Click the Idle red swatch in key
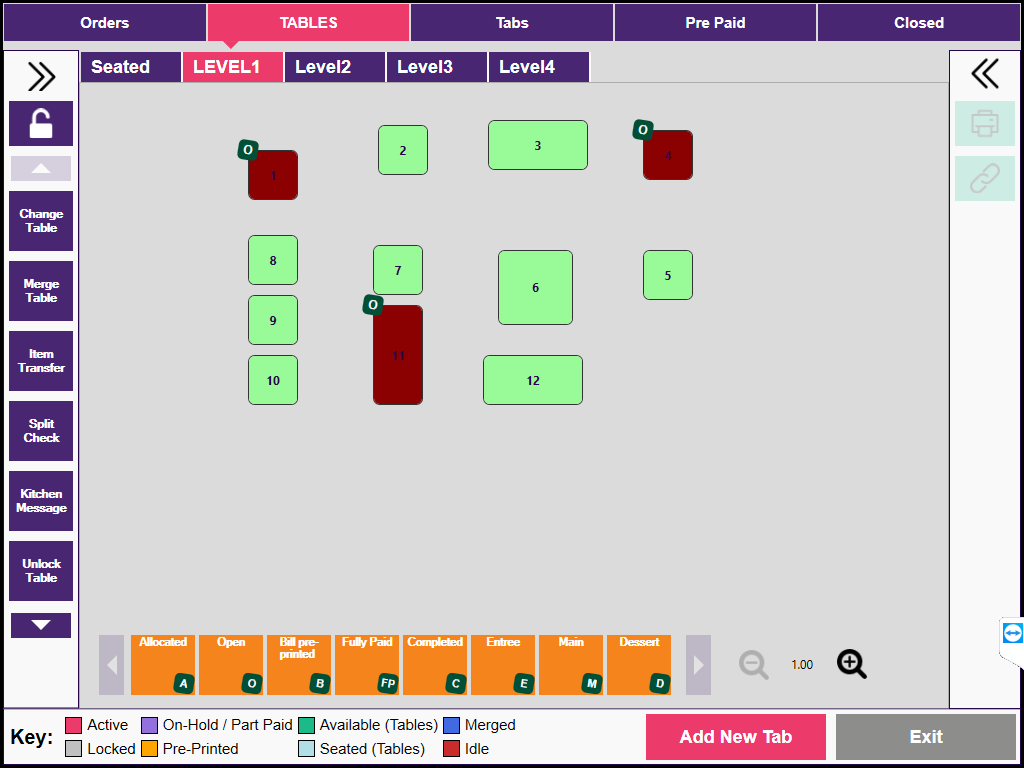Screen dimensions: 1024x768 (451, 748)
